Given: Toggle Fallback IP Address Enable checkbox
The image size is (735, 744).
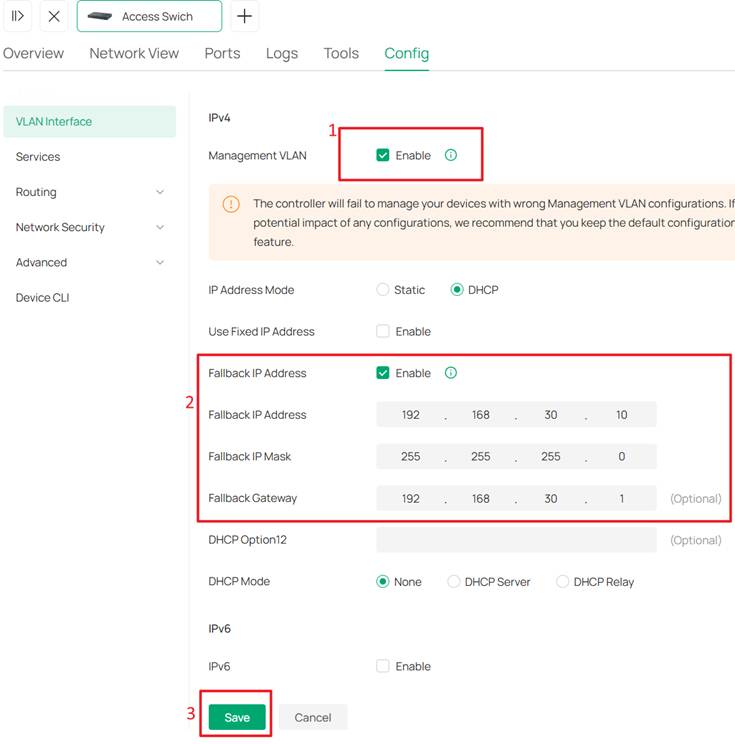Looking at the screenshot, I should (383, 373).
